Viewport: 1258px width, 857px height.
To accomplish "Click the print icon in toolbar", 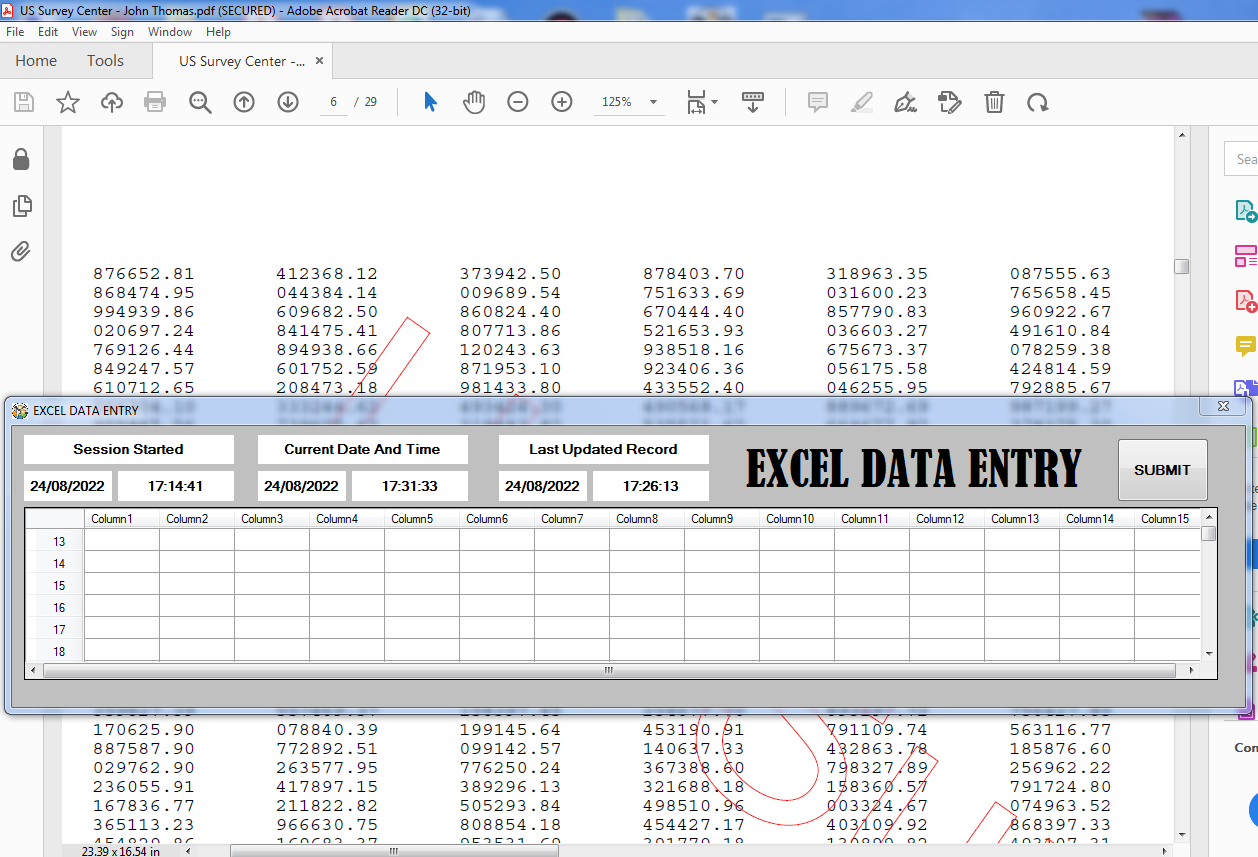I will 155,102.
